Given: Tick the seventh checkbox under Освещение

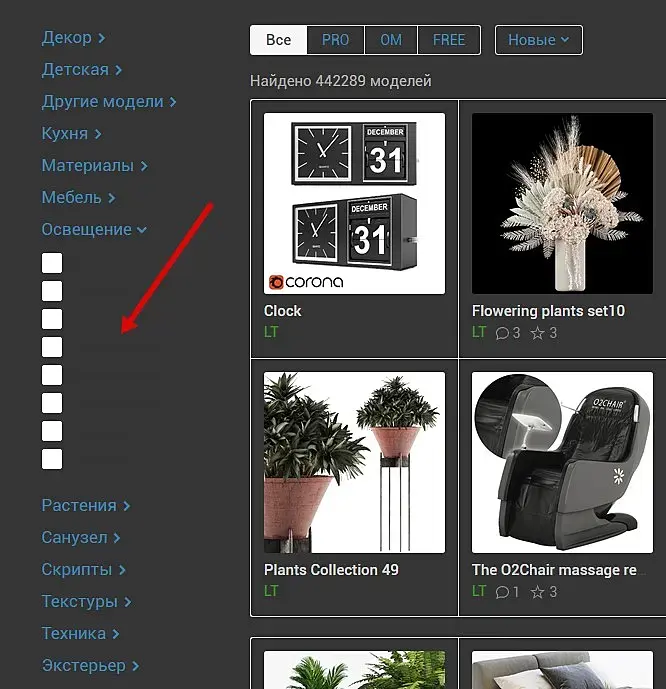Looking at the screenshot, I should point(52,431).
